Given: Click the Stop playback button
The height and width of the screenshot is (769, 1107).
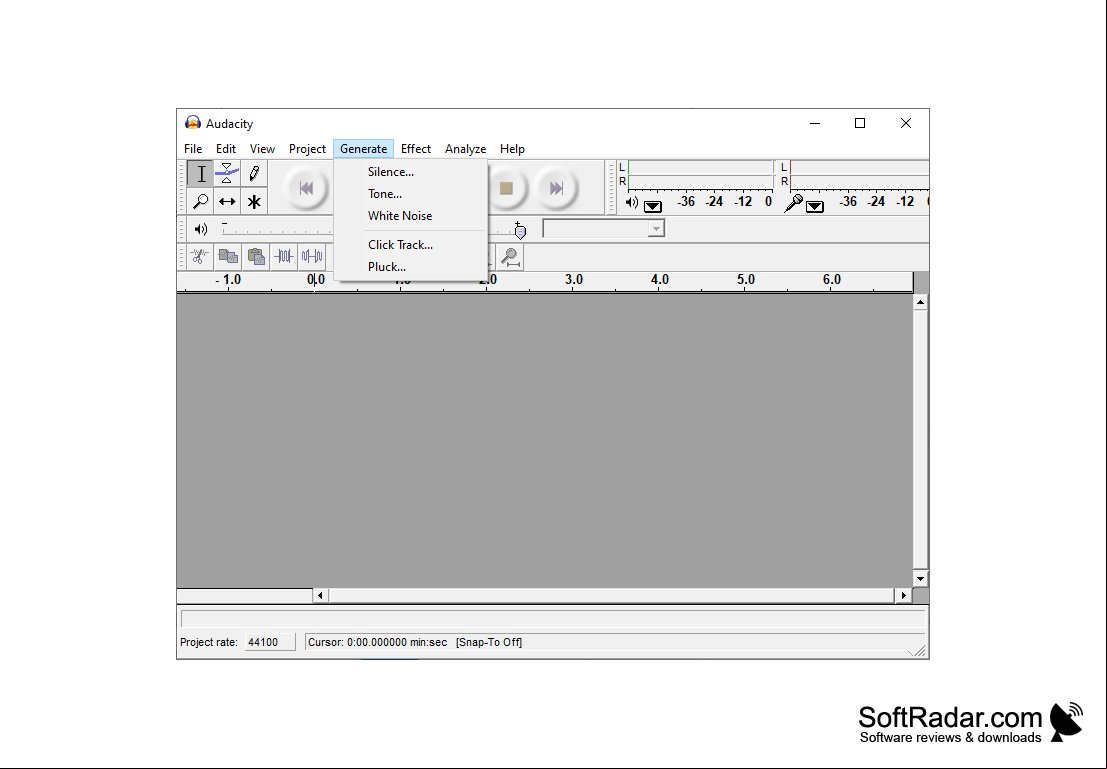Looking at the screenshot, I should coord(506,188).
